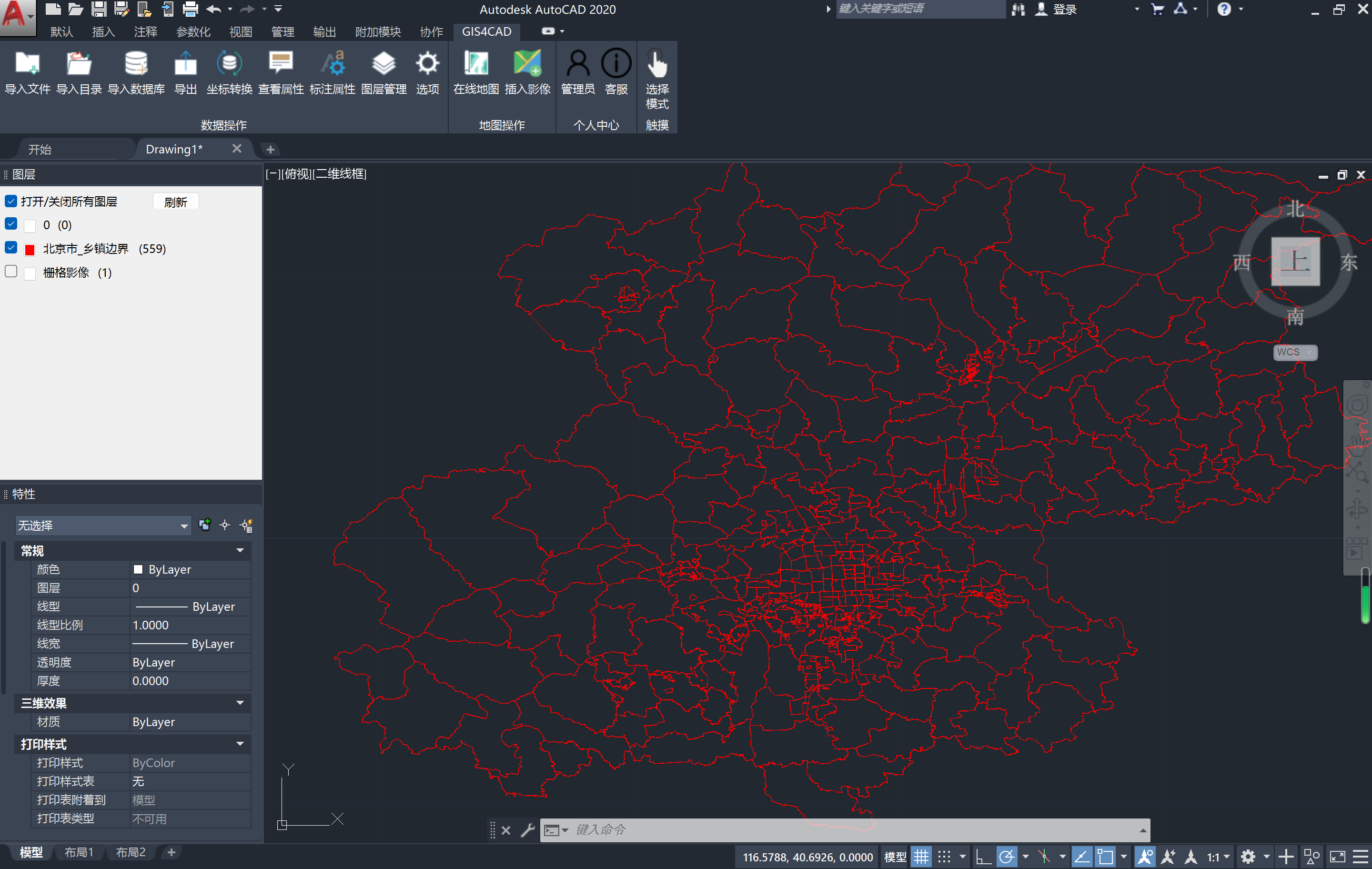The image size is (1372, 869).
Task: Open 图层管理 layer management tool
Action: (x=383, y=64)
